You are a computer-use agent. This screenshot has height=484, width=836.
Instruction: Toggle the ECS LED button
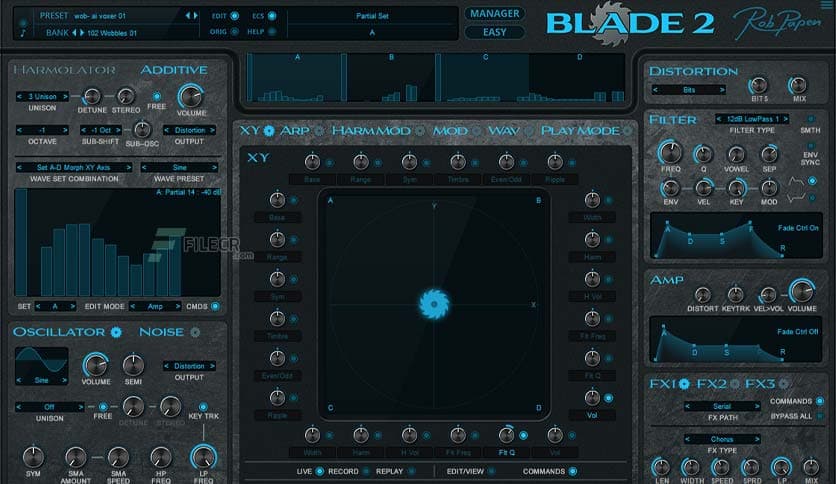tap(272, 16)
